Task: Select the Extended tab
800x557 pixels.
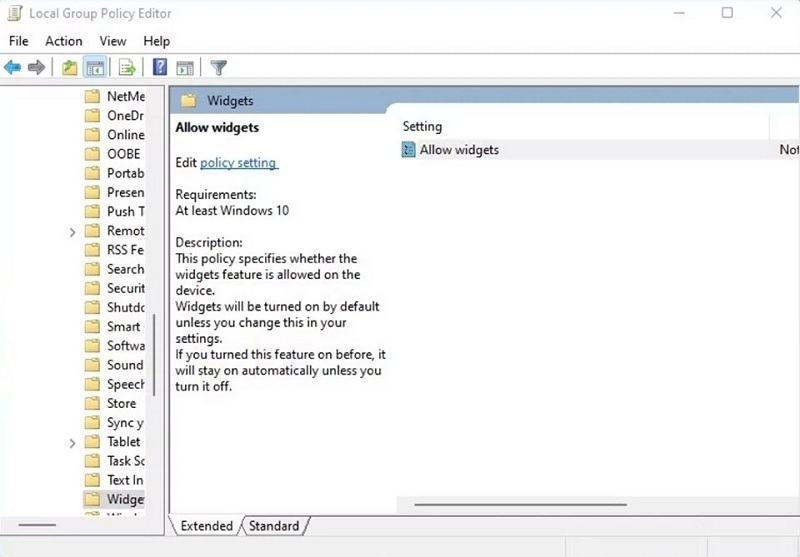Action: [206, 526]
